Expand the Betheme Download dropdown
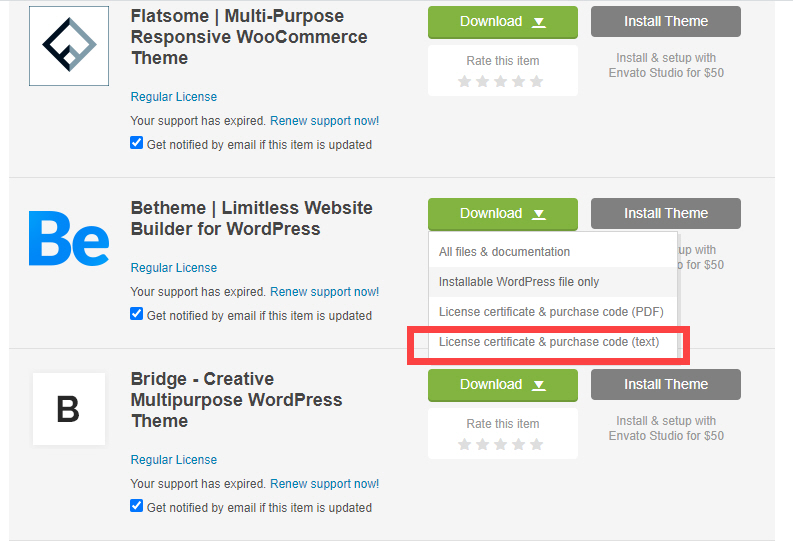This screenshot has height=541, width=793. pyautogui.click(x=503, y=214)
